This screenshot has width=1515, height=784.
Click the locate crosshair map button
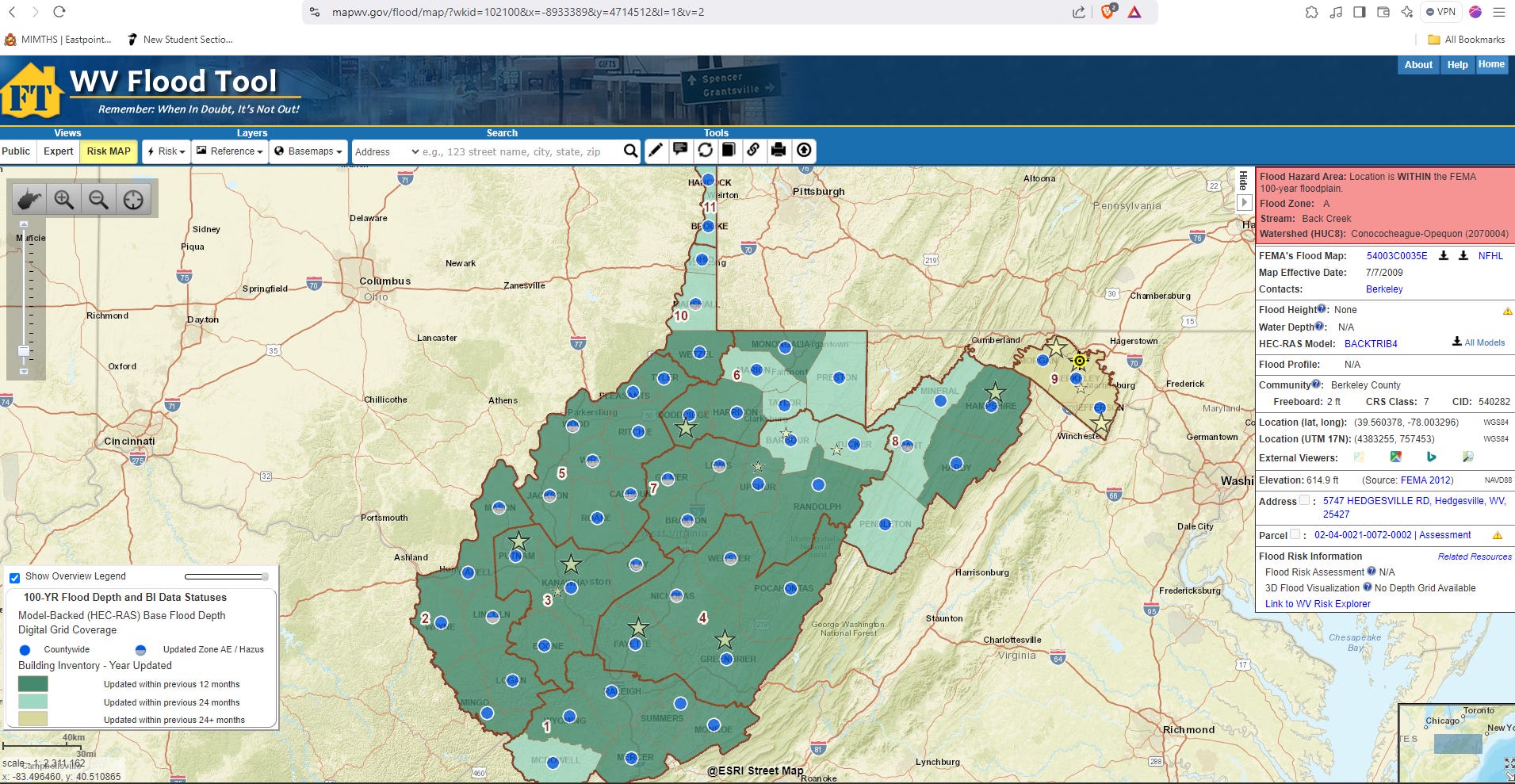coord(133,199)
